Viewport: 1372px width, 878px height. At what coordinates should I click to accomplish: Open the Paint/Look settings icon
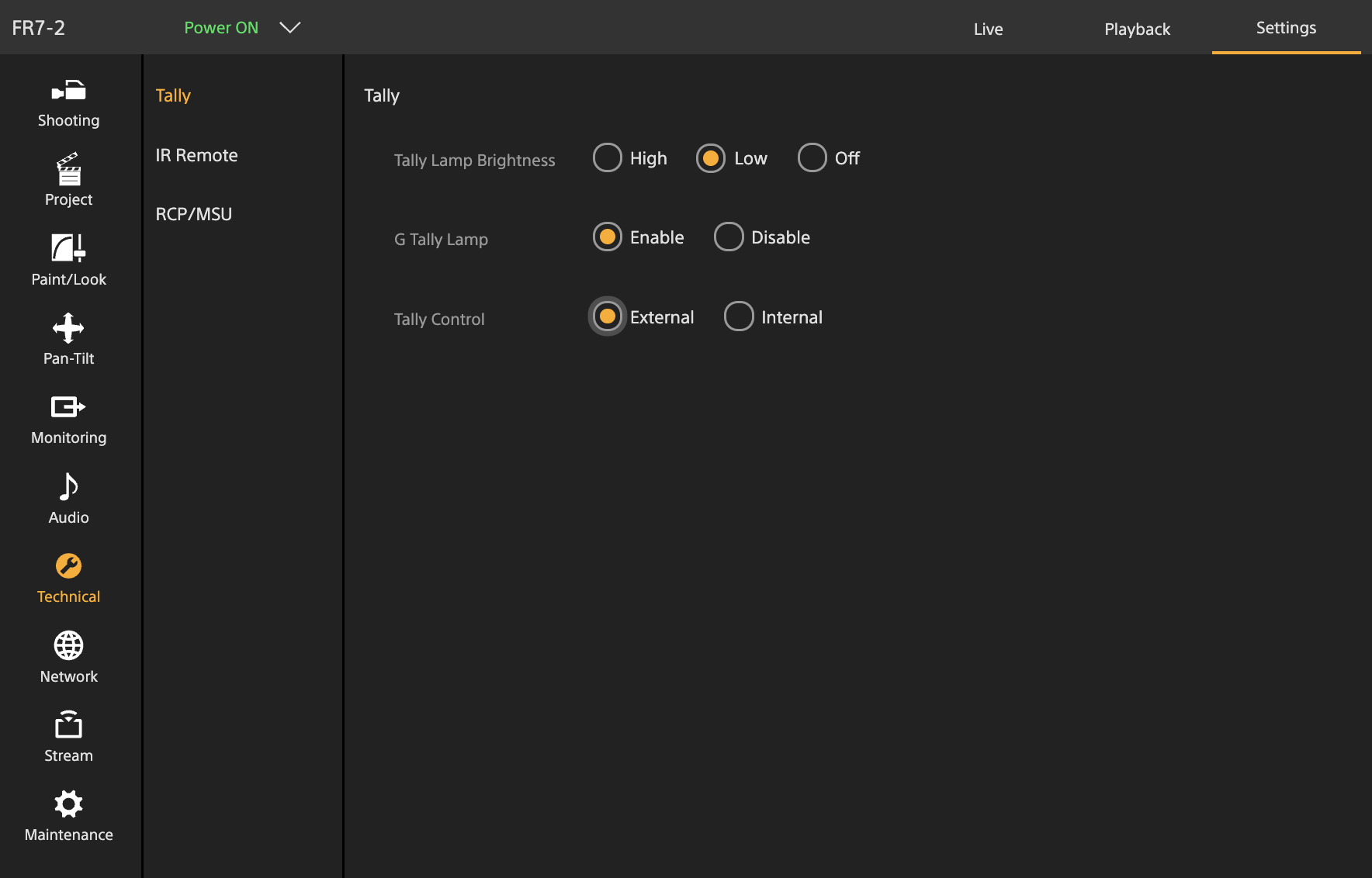tap(68, 248)
